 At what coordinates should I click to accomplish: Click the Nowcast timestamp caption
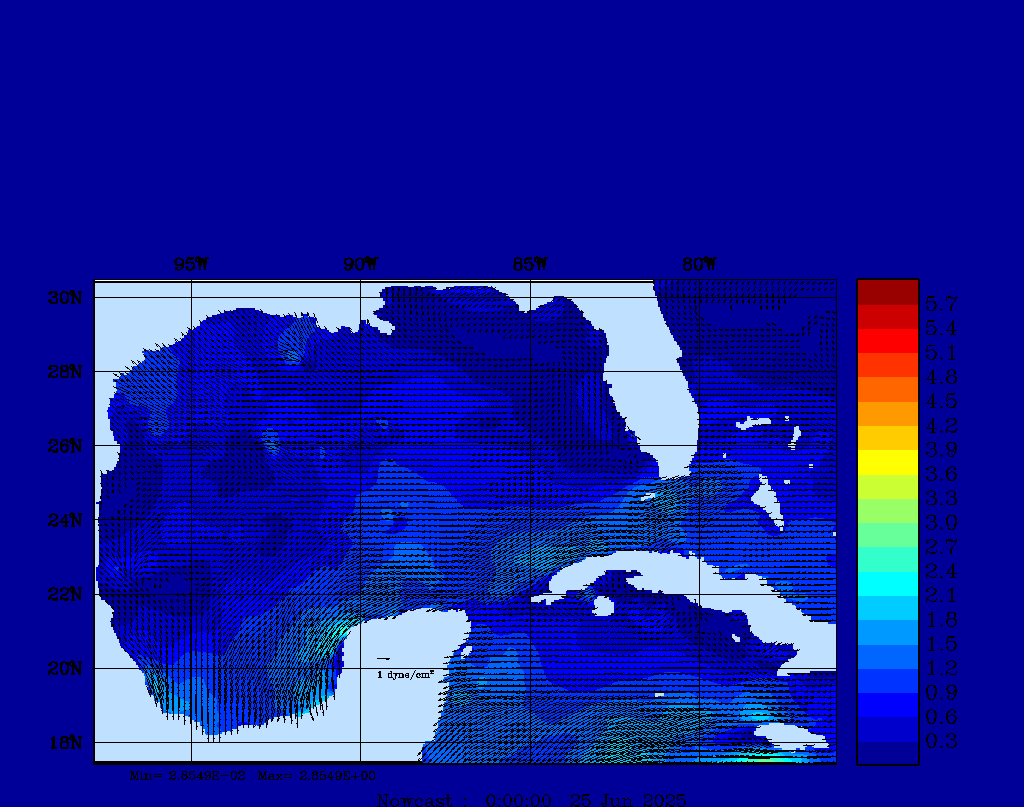coord(531,799)
